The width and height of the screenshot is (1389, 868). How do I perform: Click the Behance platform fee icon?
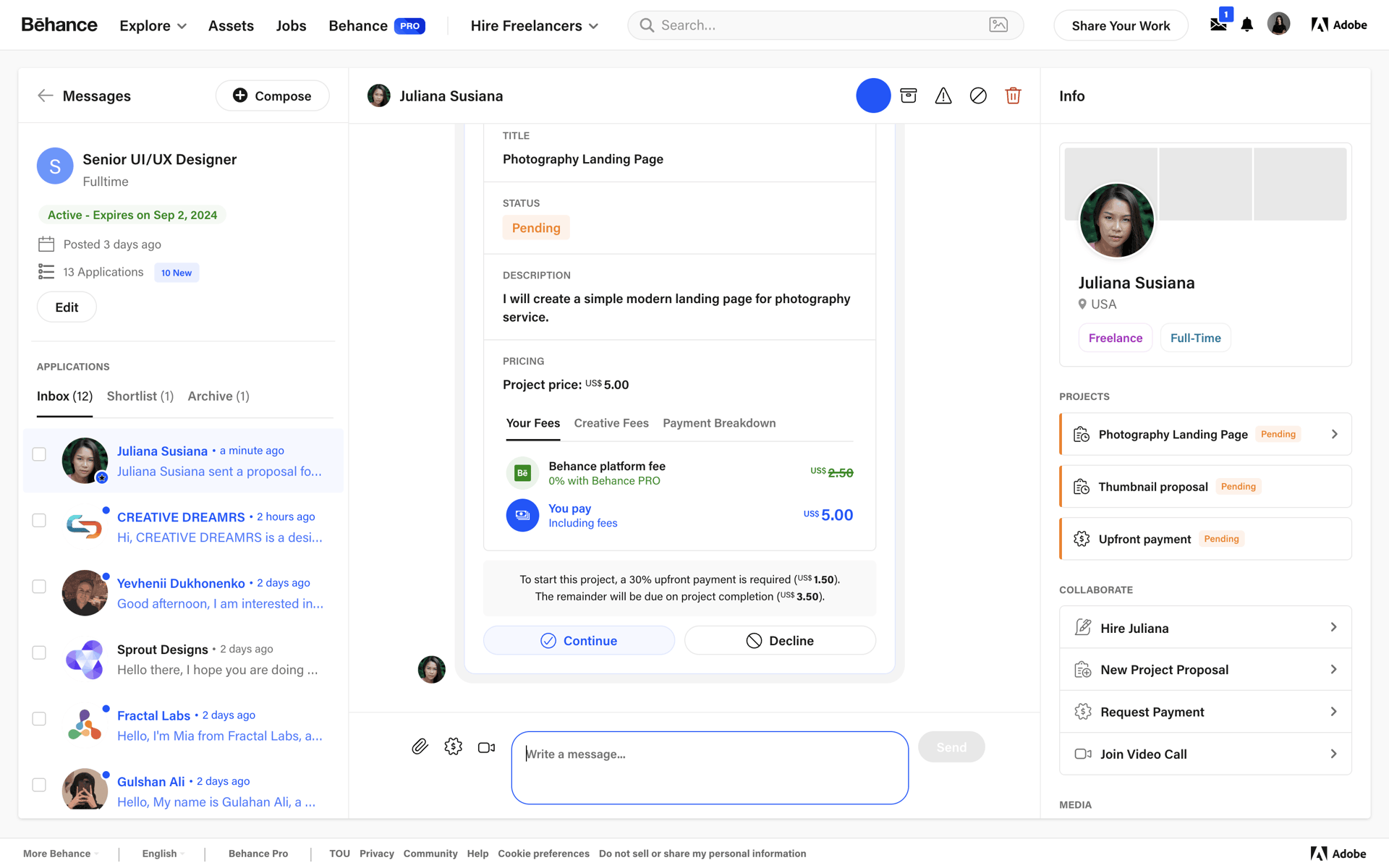click(x=522, y=473)
